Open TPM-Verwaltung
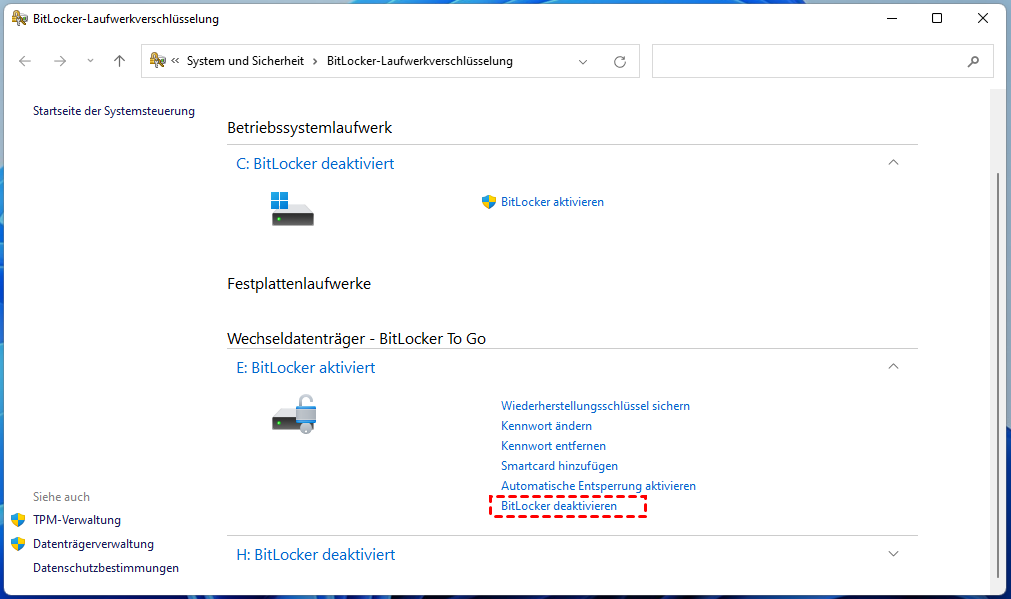 click(77, 520)
